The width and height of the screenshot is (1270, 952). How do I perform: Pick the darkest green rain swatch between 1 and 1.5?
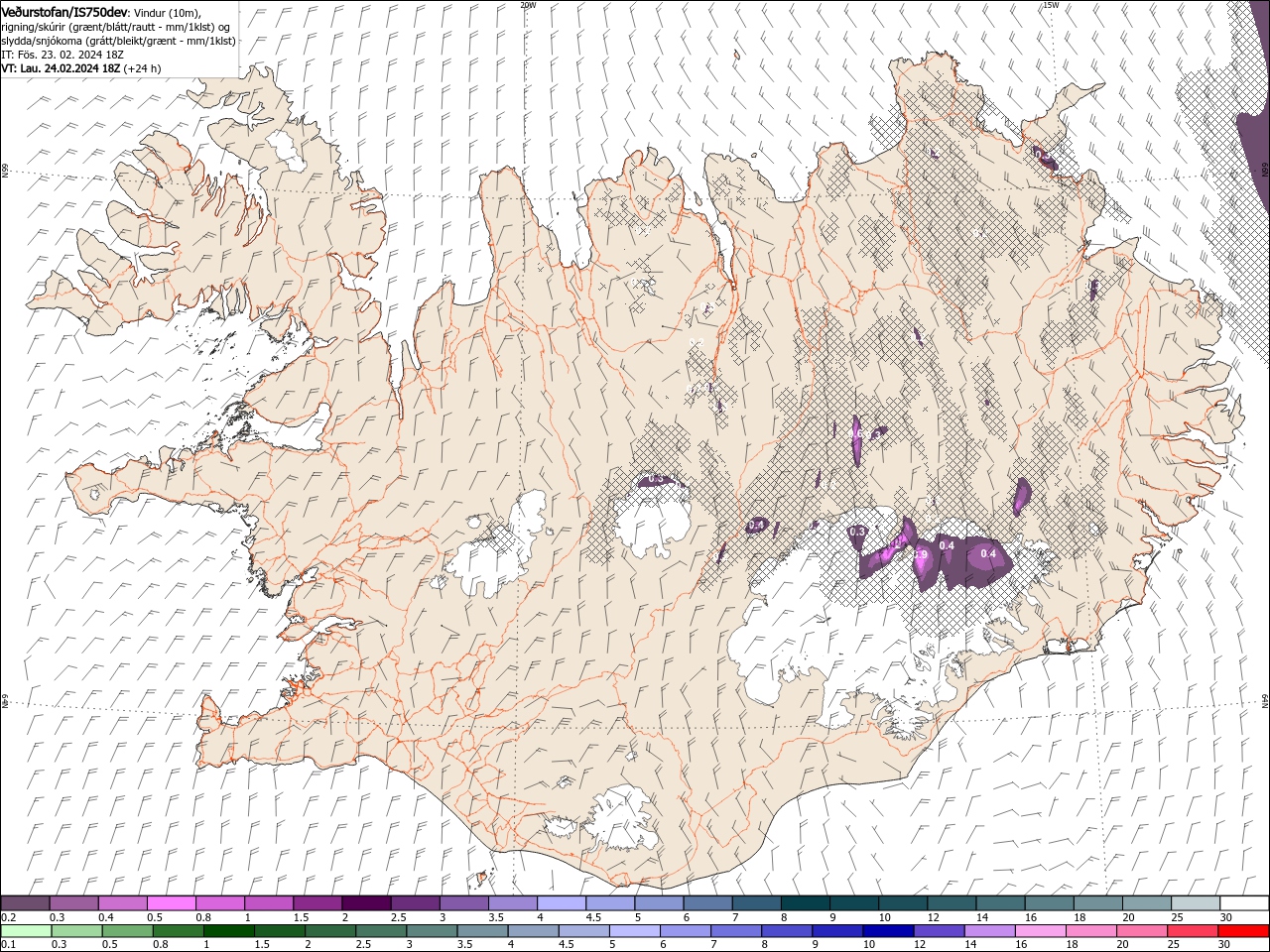228,931
